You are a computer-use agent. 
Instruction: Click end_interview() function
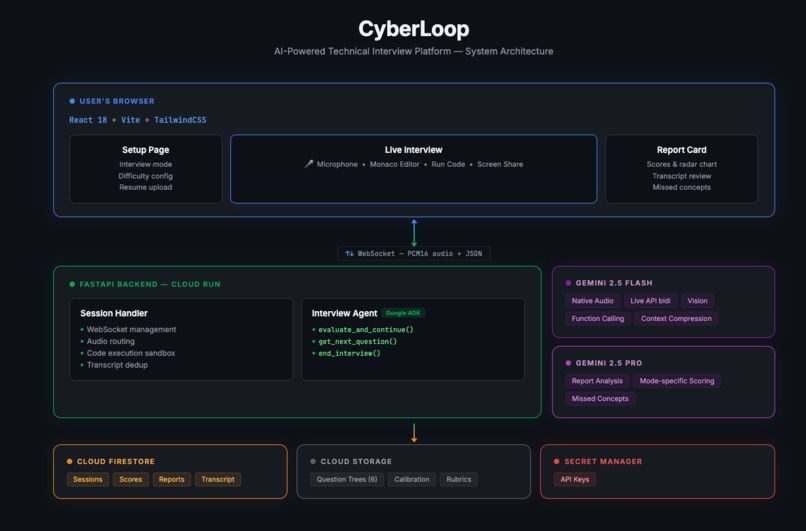point(350,353)
